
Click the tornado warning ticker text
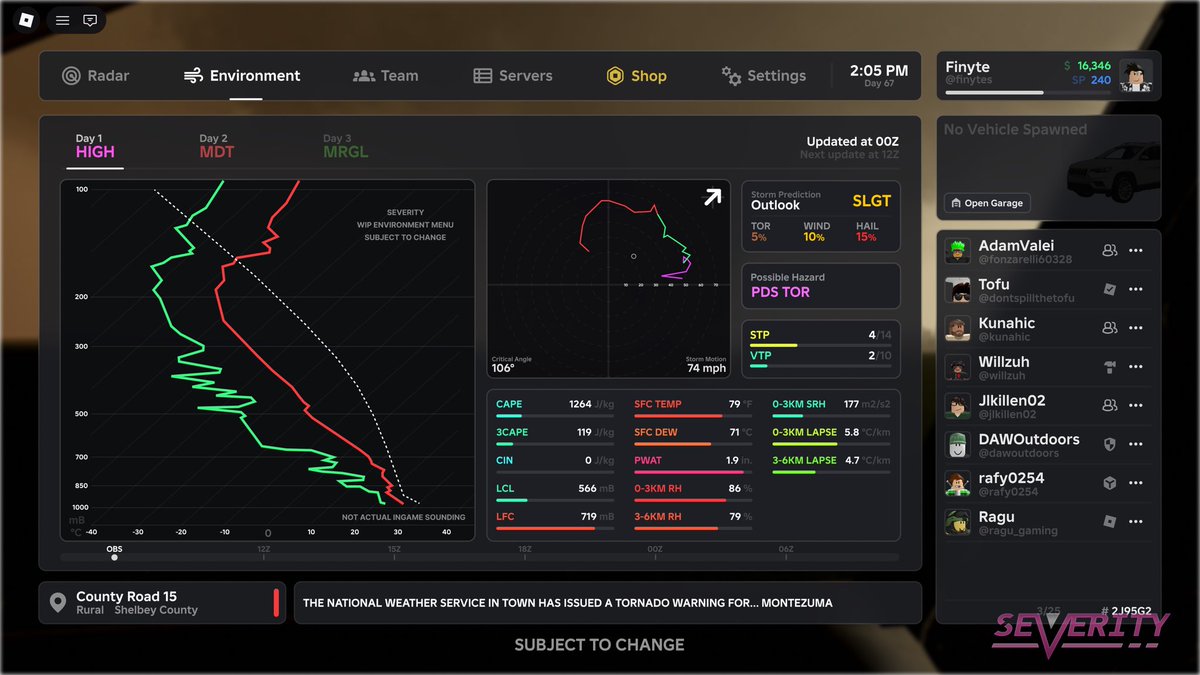pos(568,603)
